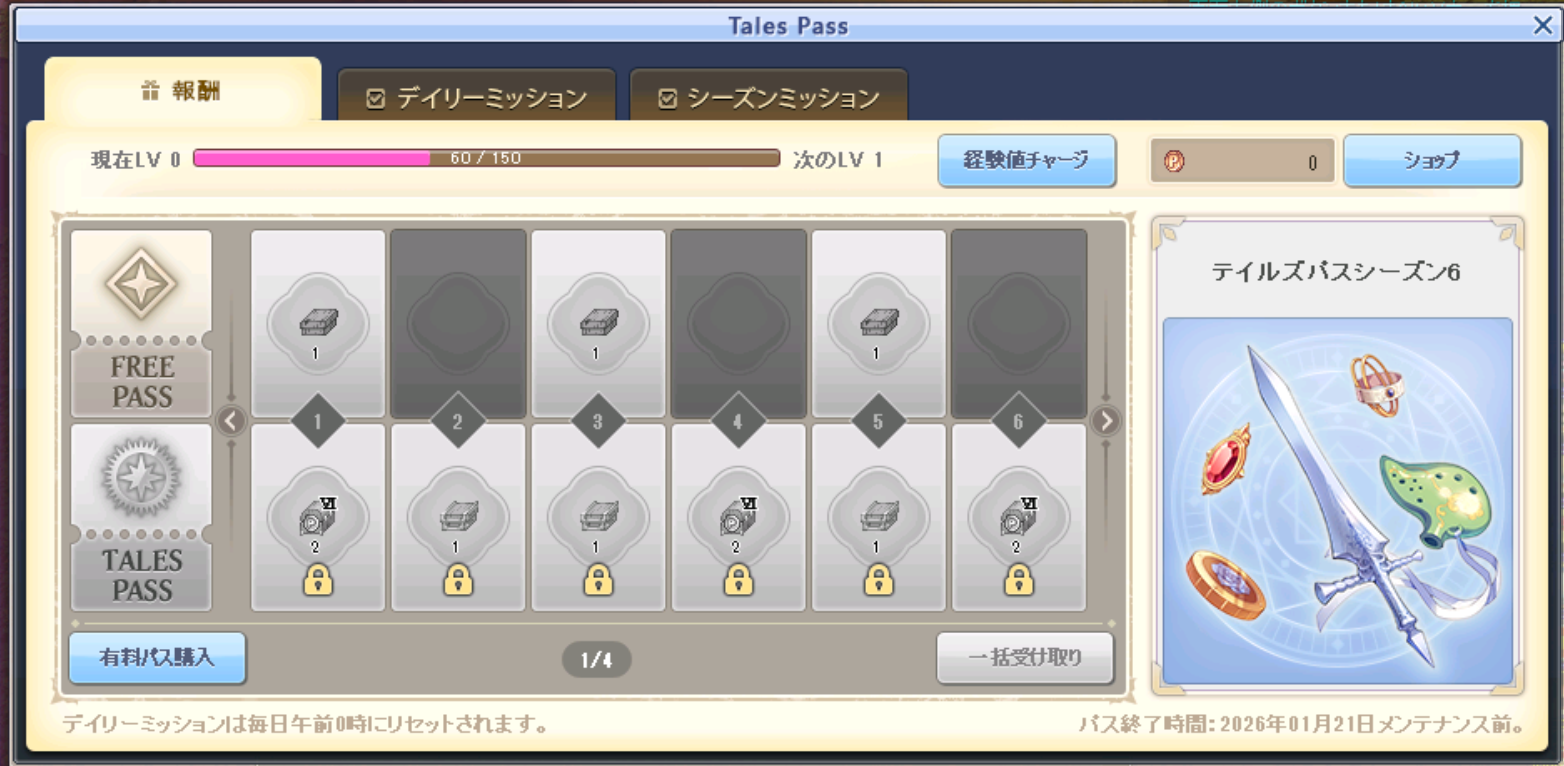Open the ショップ button
Screen dimensions: 1564x766
click(x=1432, y=161)
